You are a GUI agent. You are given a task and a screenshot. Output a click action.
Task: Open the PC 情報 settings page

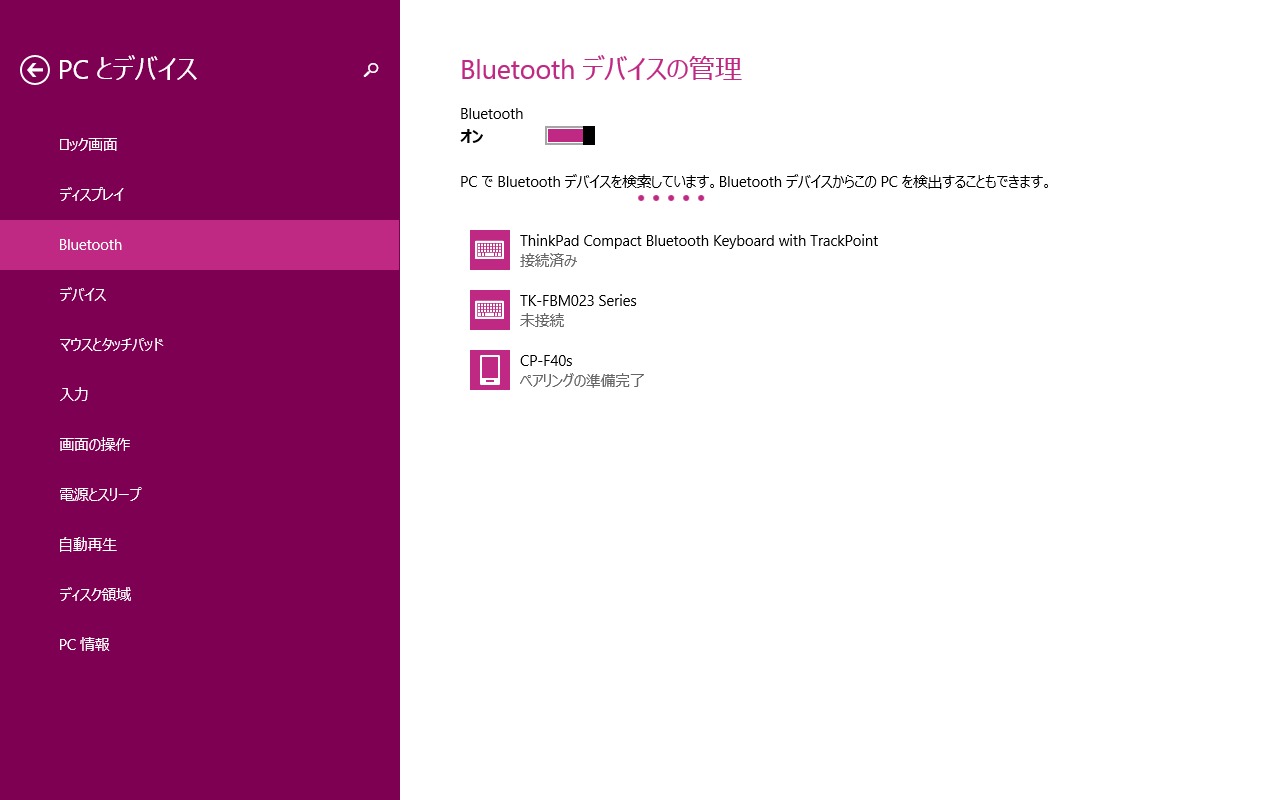200,645
